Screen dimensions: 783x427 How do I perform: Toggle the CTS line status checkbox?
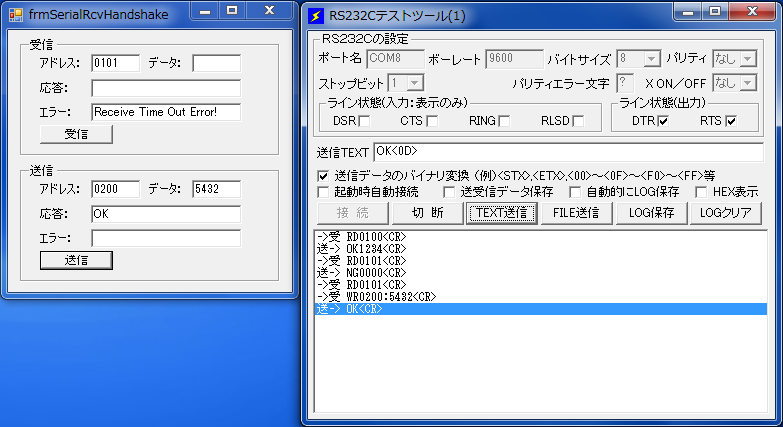click(432, 121)
